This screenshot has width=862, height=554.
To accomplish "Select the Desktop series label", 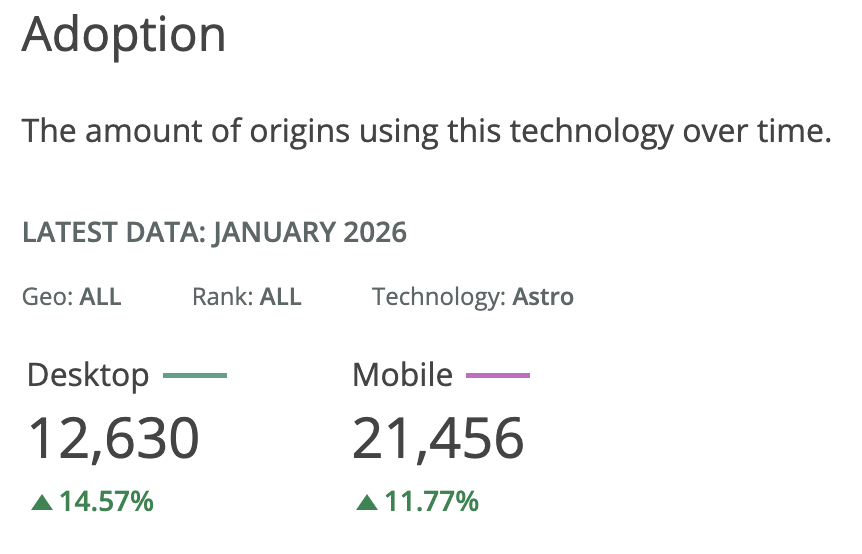I will point(88,375).
